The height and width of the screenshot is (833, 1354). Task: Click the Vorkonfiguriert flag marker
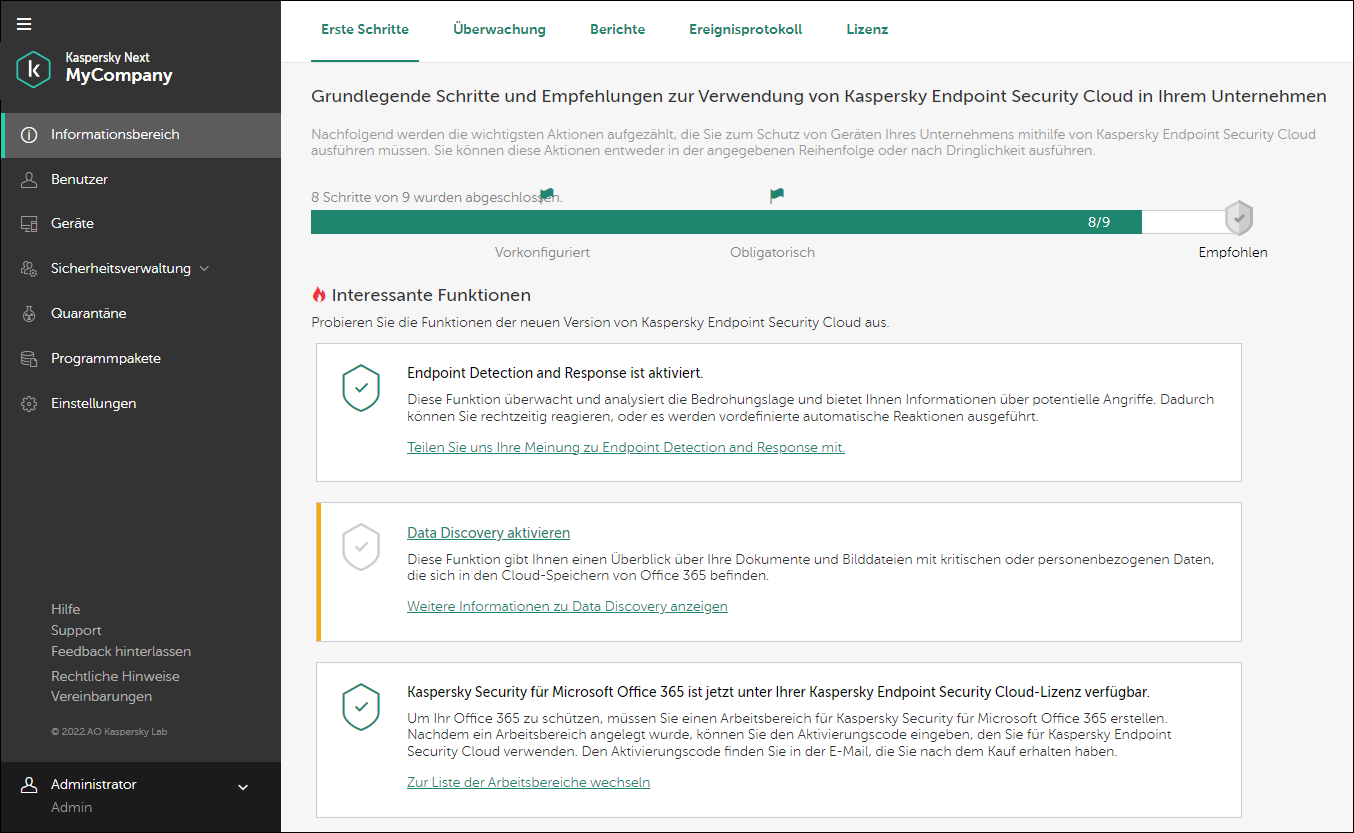tap(546, 194)
